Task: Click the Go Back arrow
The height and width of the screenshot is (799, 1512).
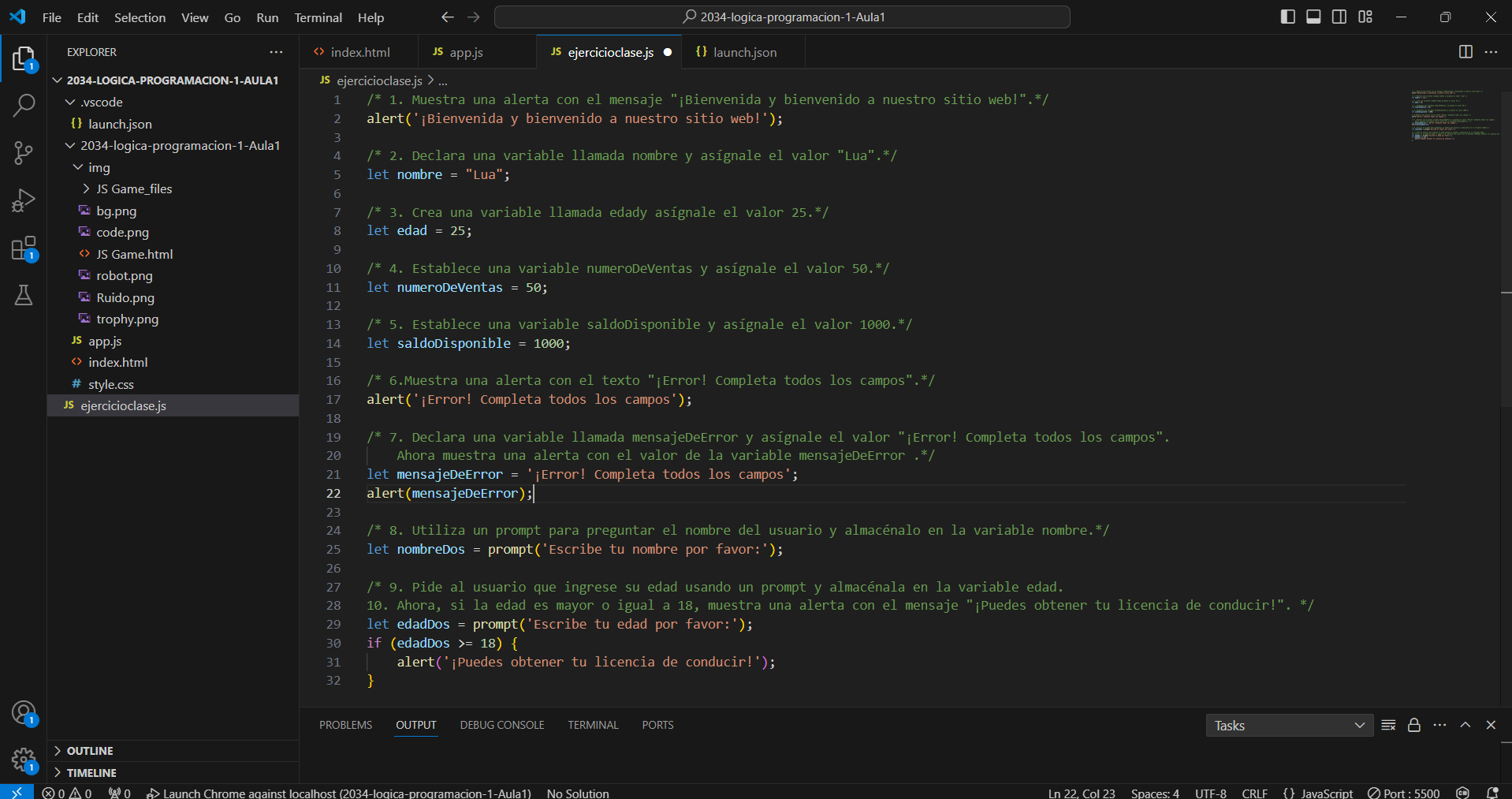Action: coord(448,17)
